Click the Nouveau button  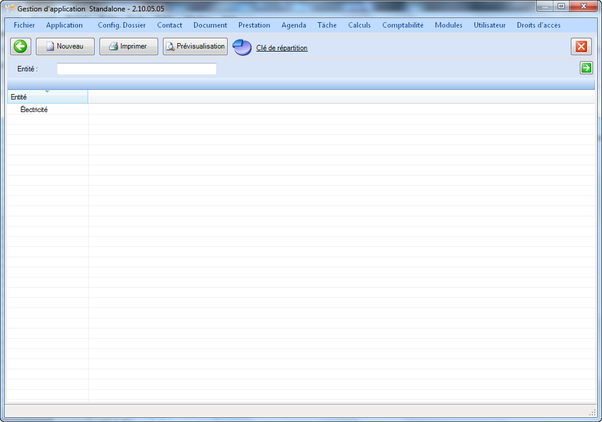coord(65,47)
